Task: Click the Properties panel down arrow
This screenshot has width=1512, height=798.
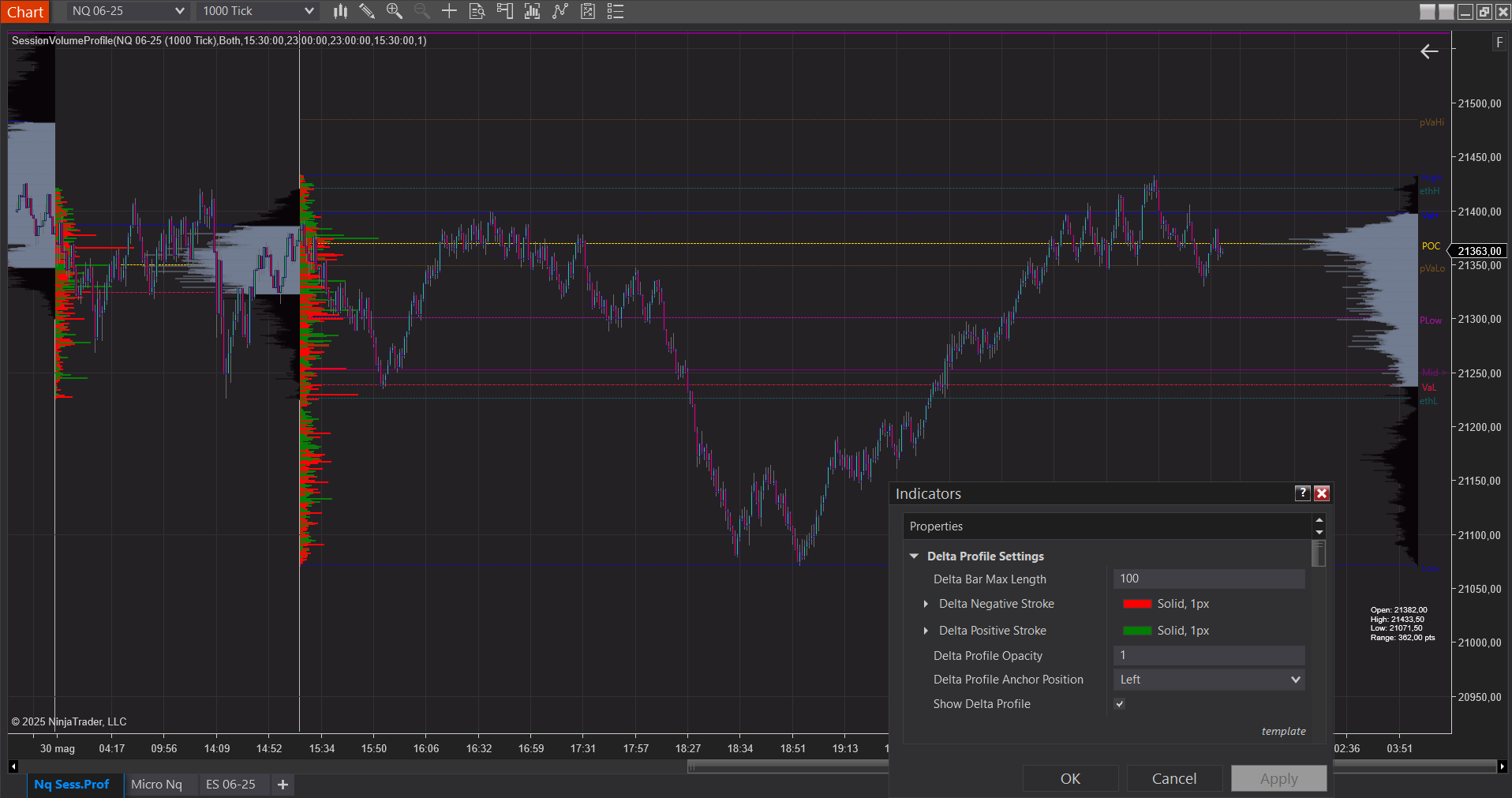Action: pyautogui.click(x=1319, y=533)
